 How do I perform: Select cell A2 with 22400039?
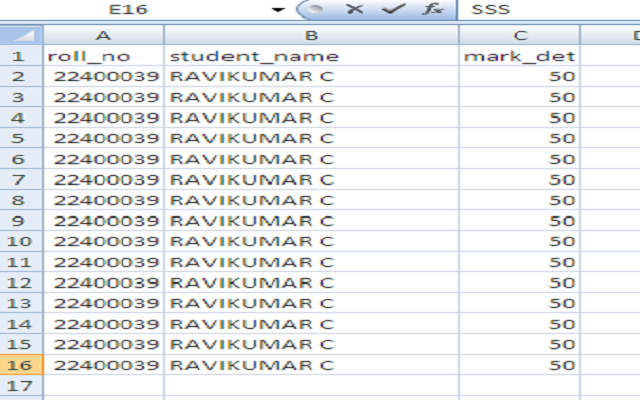[104, 76]
